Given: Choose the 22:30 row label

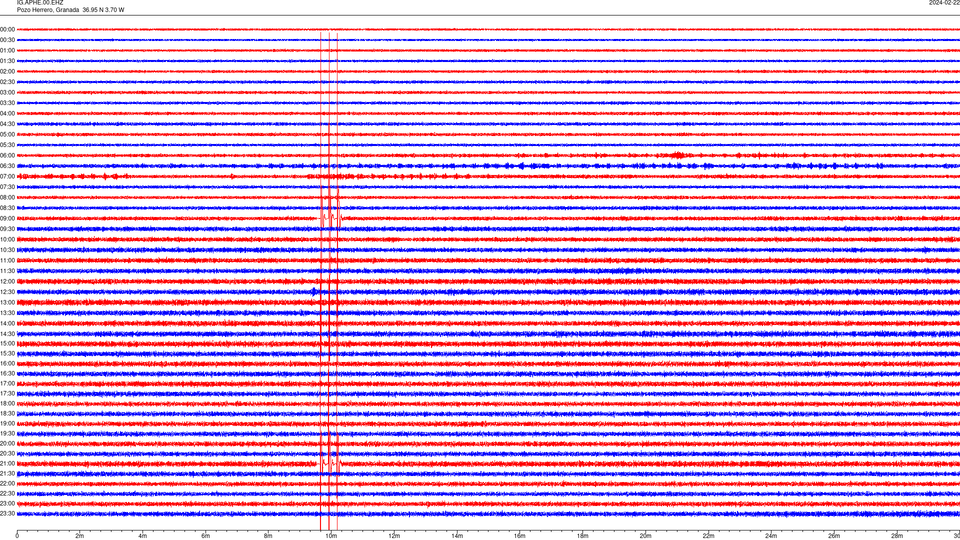Looking at the screenshot, I should 7,493.
